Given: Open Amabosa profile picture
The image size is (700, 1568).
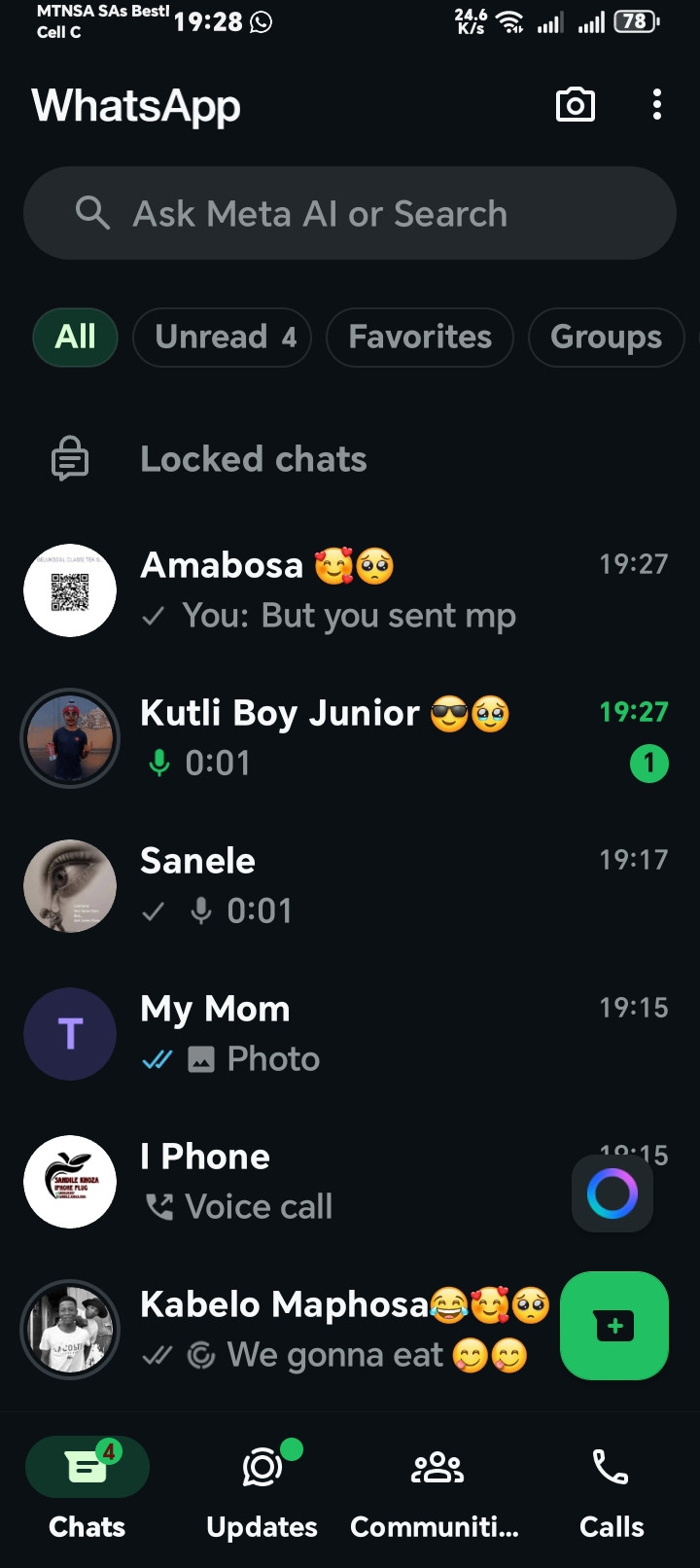Looking at the screenshot, I should 70,590.
